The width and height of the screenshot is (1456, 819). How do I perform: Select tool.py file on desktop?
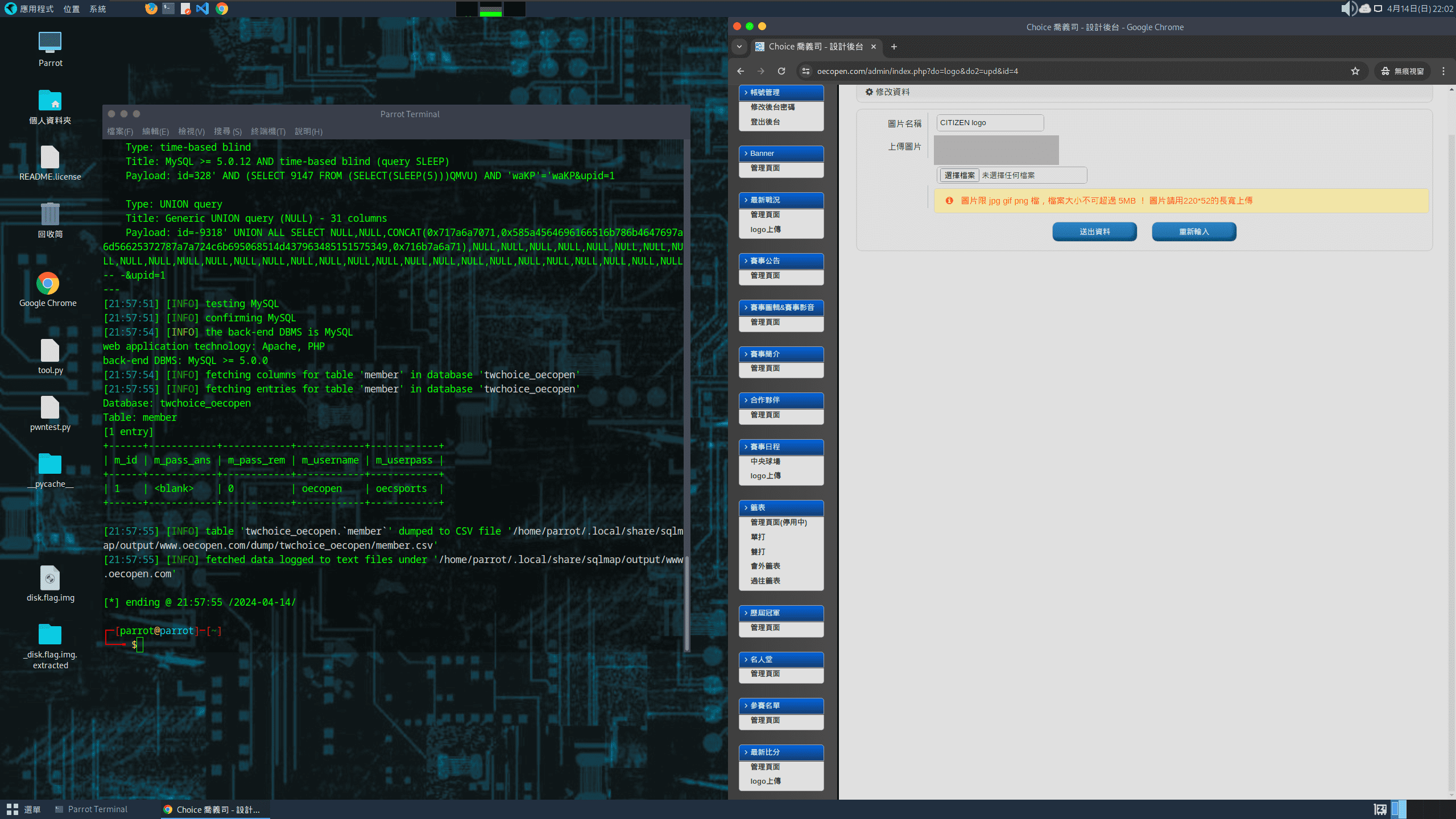click(x=50, y=357)
